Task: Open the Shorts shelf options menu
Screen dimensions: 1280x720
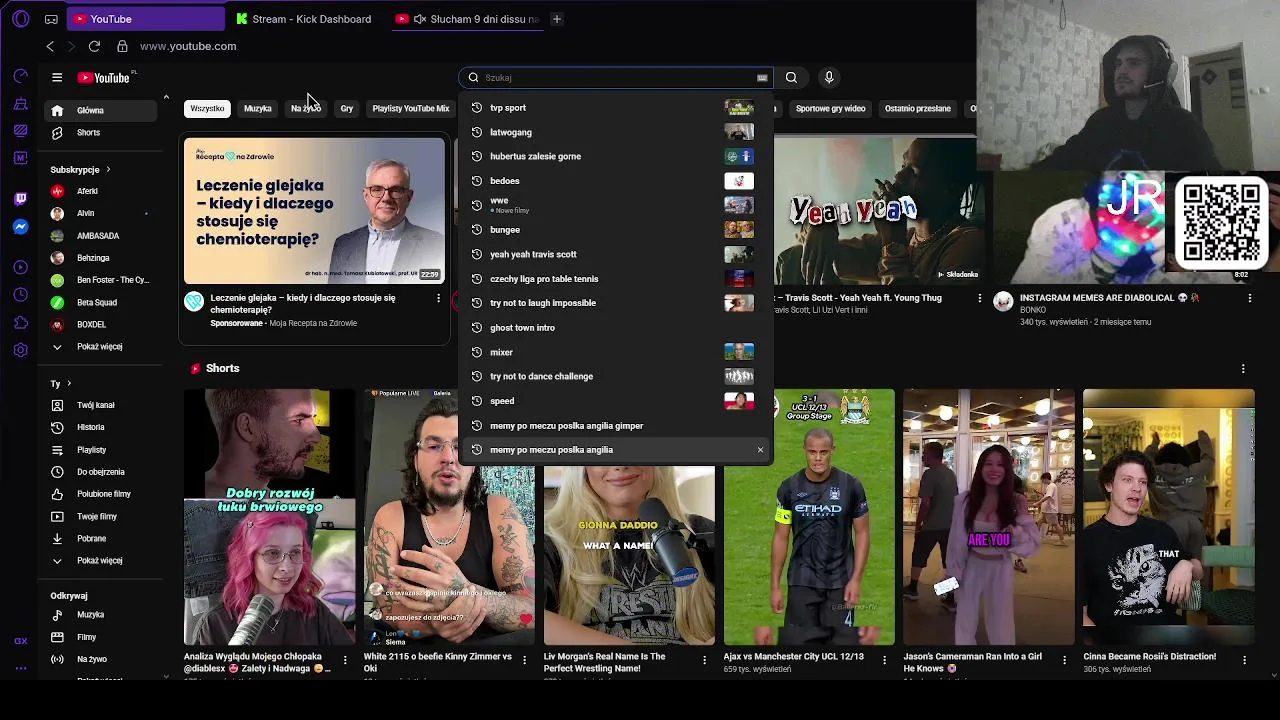Action: click(x=1243, y=369)
